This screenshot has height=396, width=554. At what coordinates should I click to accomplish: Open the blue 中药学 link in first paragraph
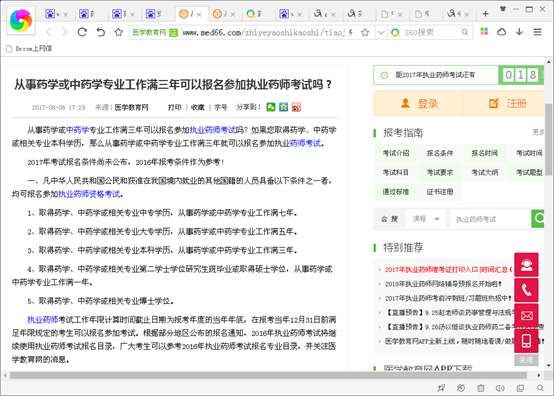pyautogui.click(x=78, y=130)
